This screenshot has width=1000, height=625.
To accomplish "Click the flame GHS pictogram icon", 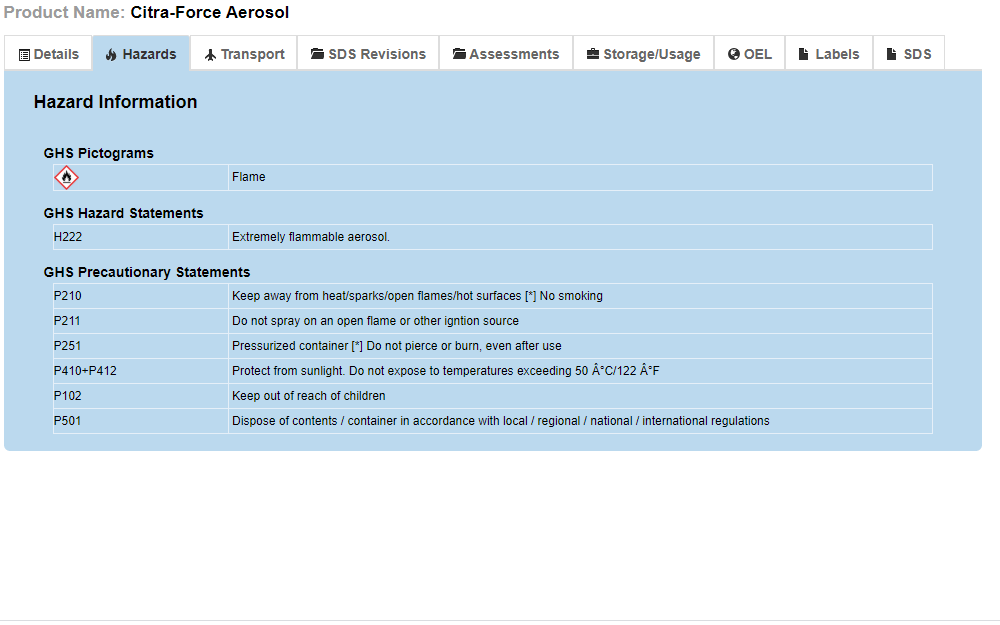I will pos(66,177).
